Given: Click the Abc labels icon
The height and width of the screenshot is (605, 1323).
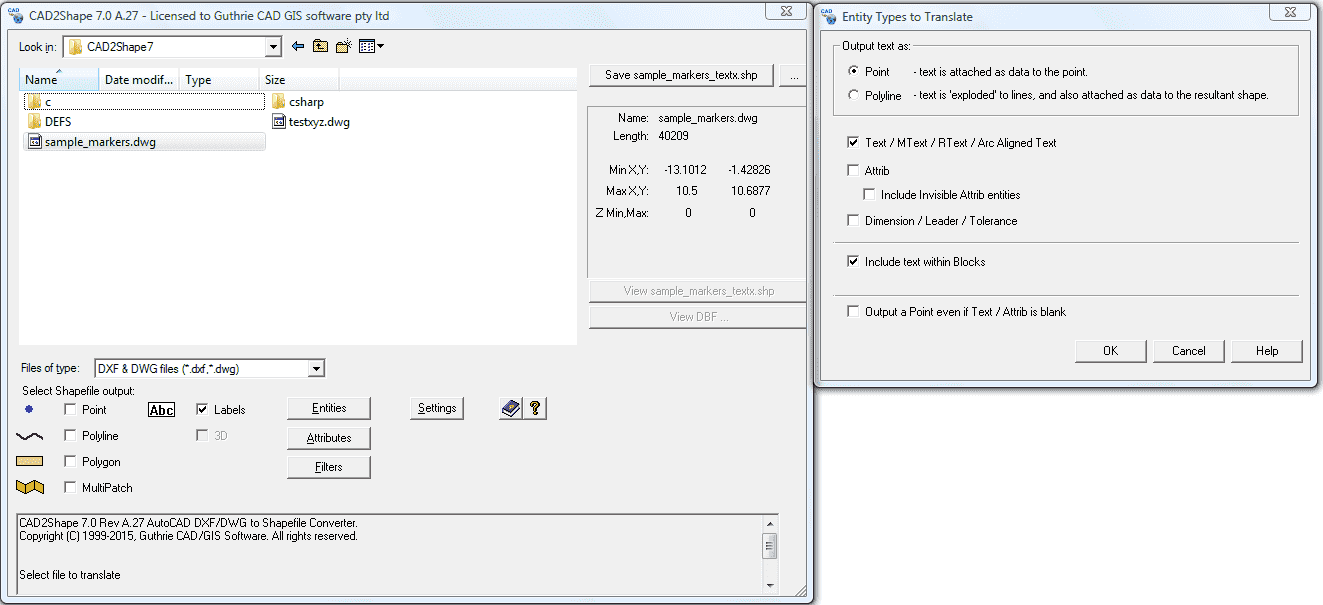Looking at the screenshot, I should [161, 410].
